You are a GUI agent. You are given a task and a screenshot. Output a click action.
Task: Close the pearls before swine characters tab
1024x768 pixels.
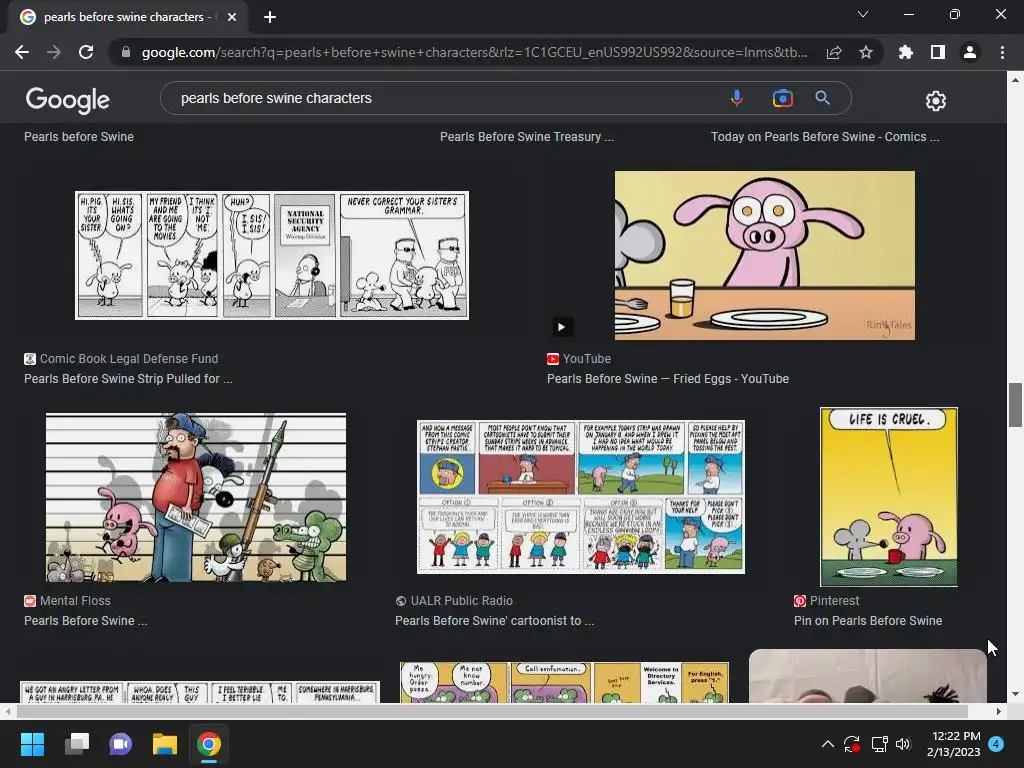tap(232, 17)
